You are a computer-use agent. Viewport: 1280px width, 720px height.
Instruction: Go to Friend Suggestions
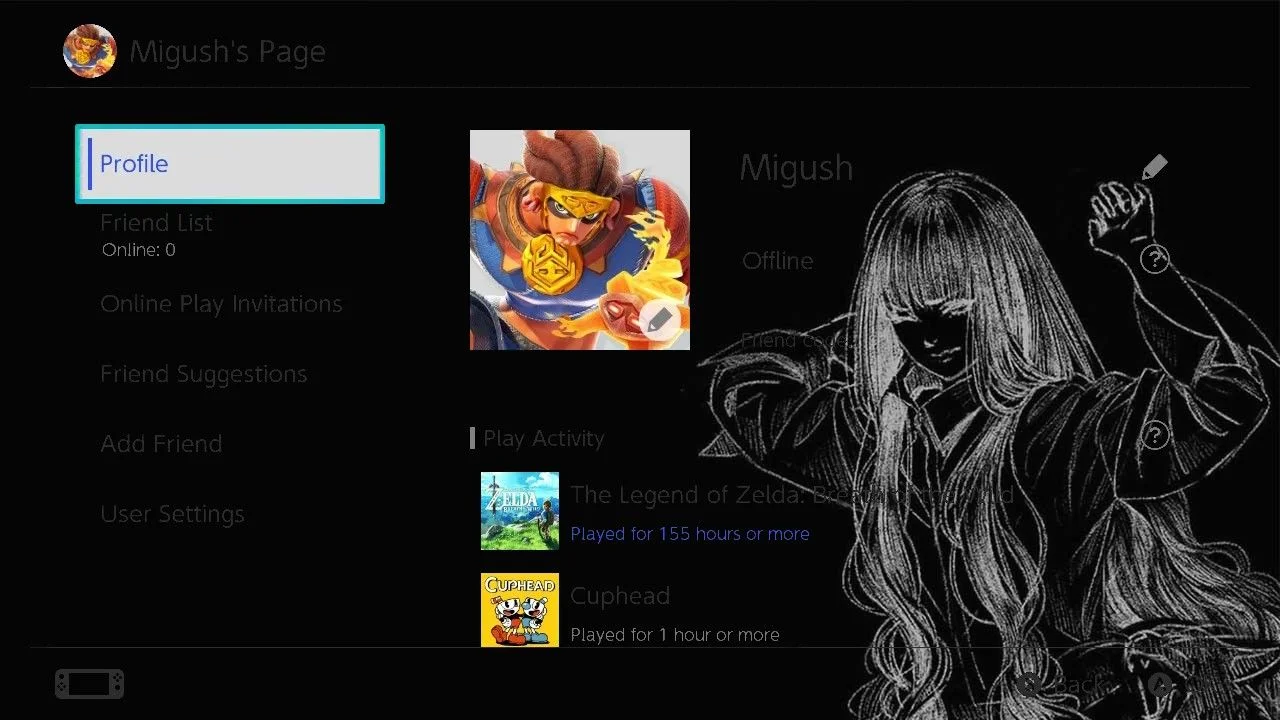204,374
